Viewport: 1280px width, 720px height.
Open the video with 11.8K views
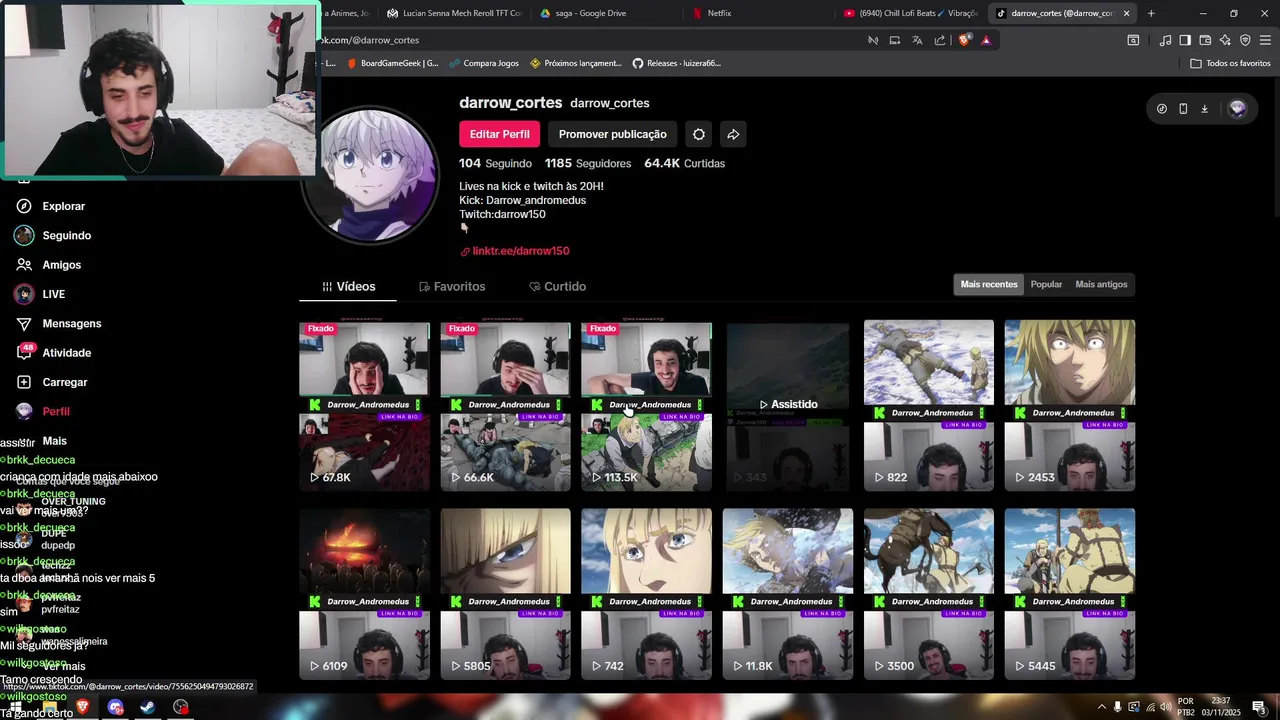point(787,594)
